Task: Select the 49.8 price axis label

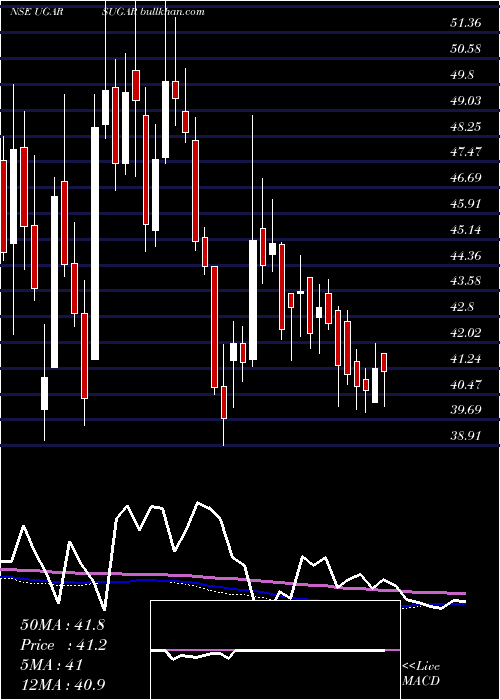Action: [x=462, y=74]
